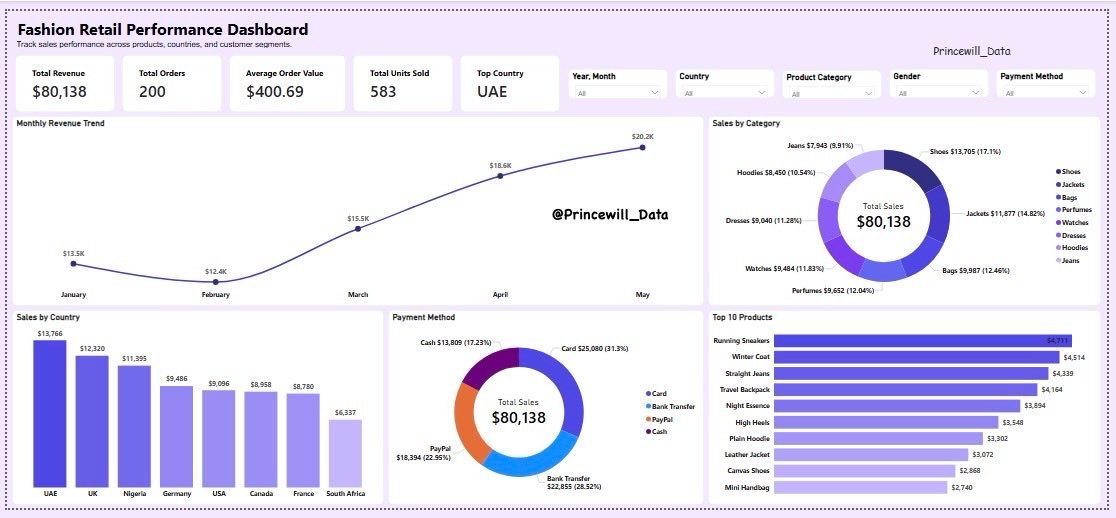Select the Straight Jeans product bar
This screenshot has width=1116, height=518.
tap(911, 374)
